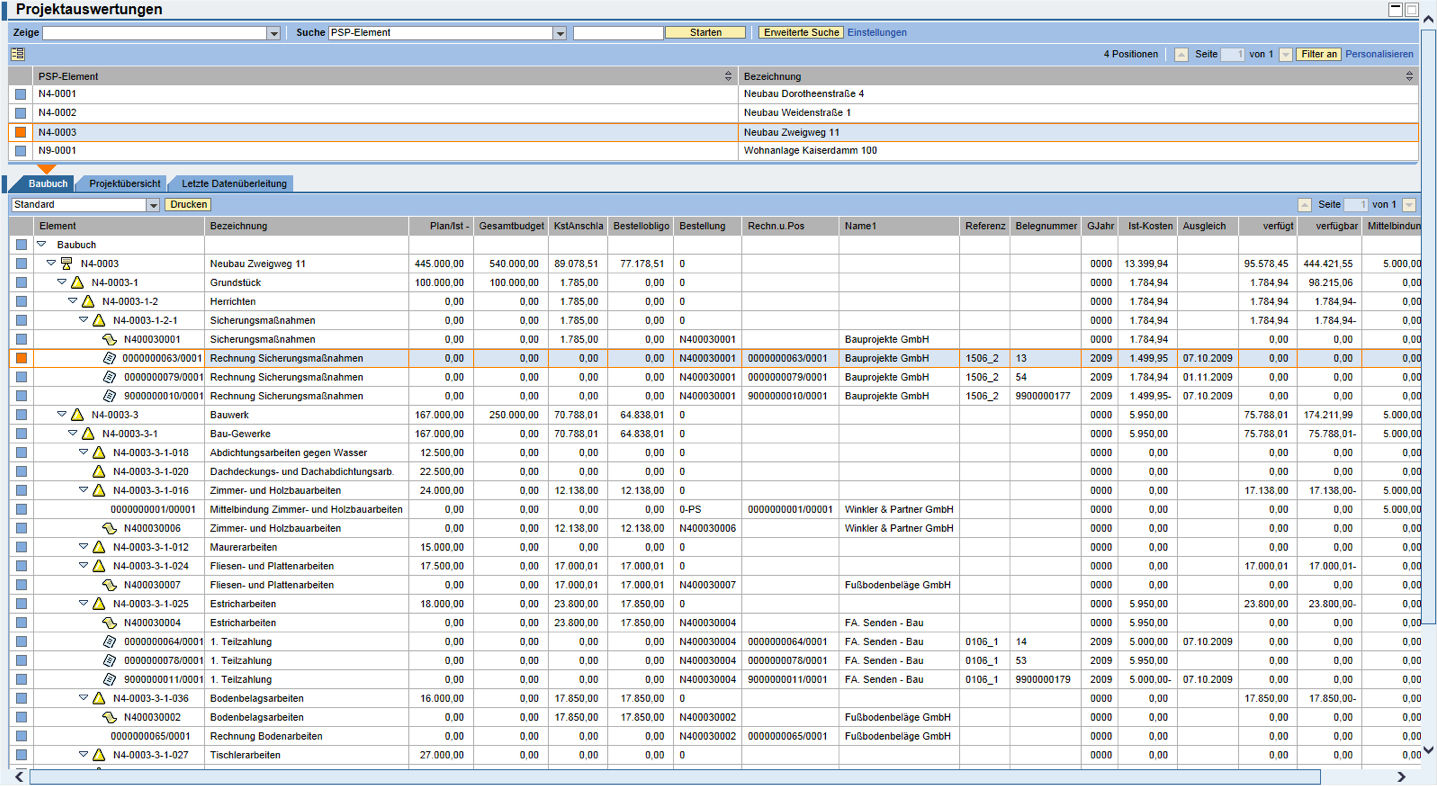The width and height of the screenshot is (1437, 786).
Task: Click the order icon next to N400030001
Action: (110, 339)
